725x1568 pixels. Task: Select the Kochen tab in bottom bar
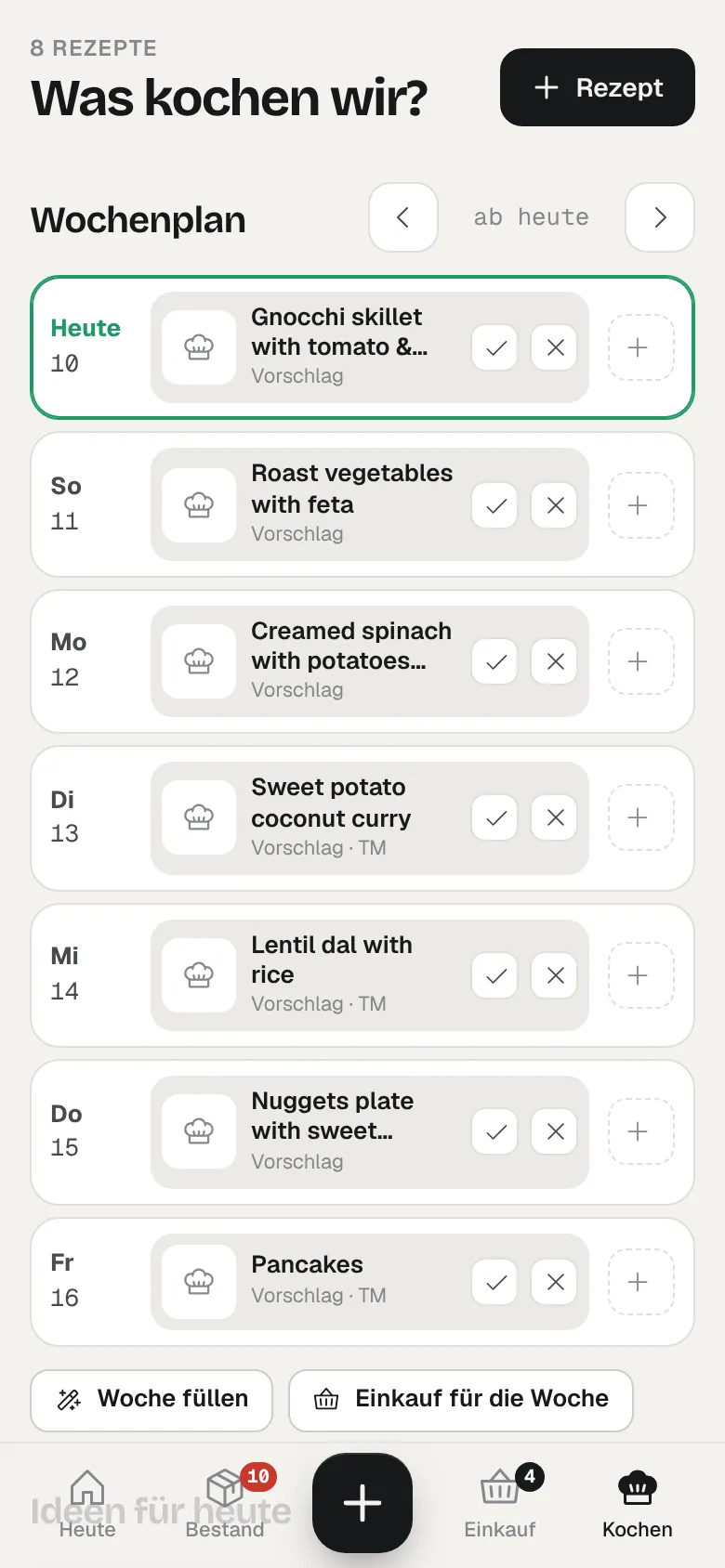pyautogui.click(x=638, y=1503)
